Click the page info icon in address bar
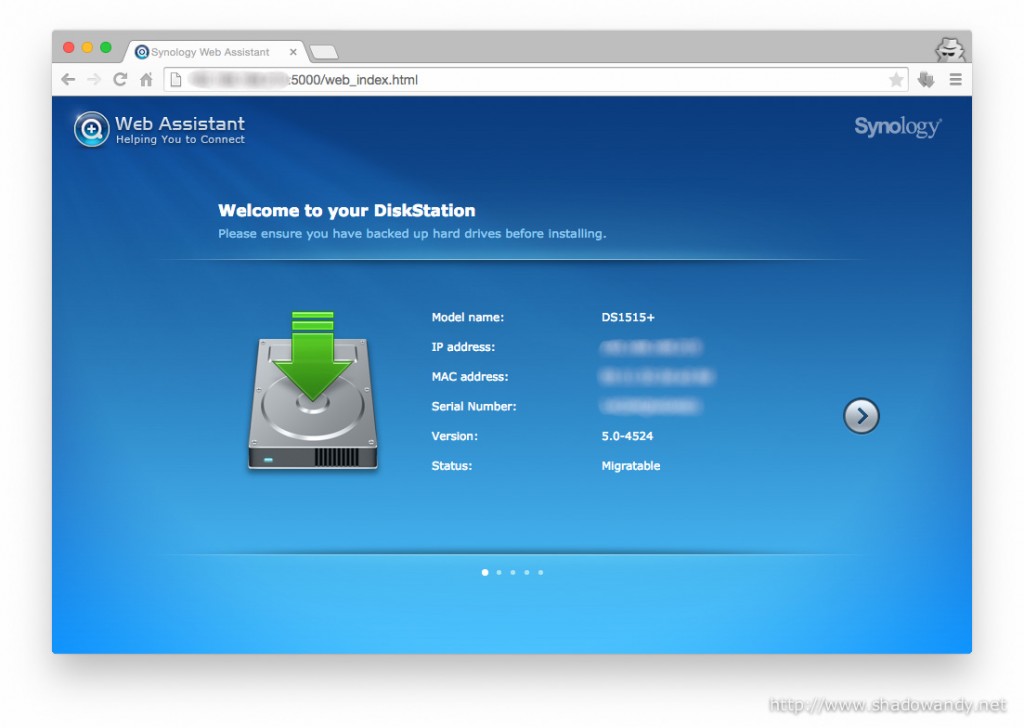Screen dimensions: 1024x728 pos(176,80)
